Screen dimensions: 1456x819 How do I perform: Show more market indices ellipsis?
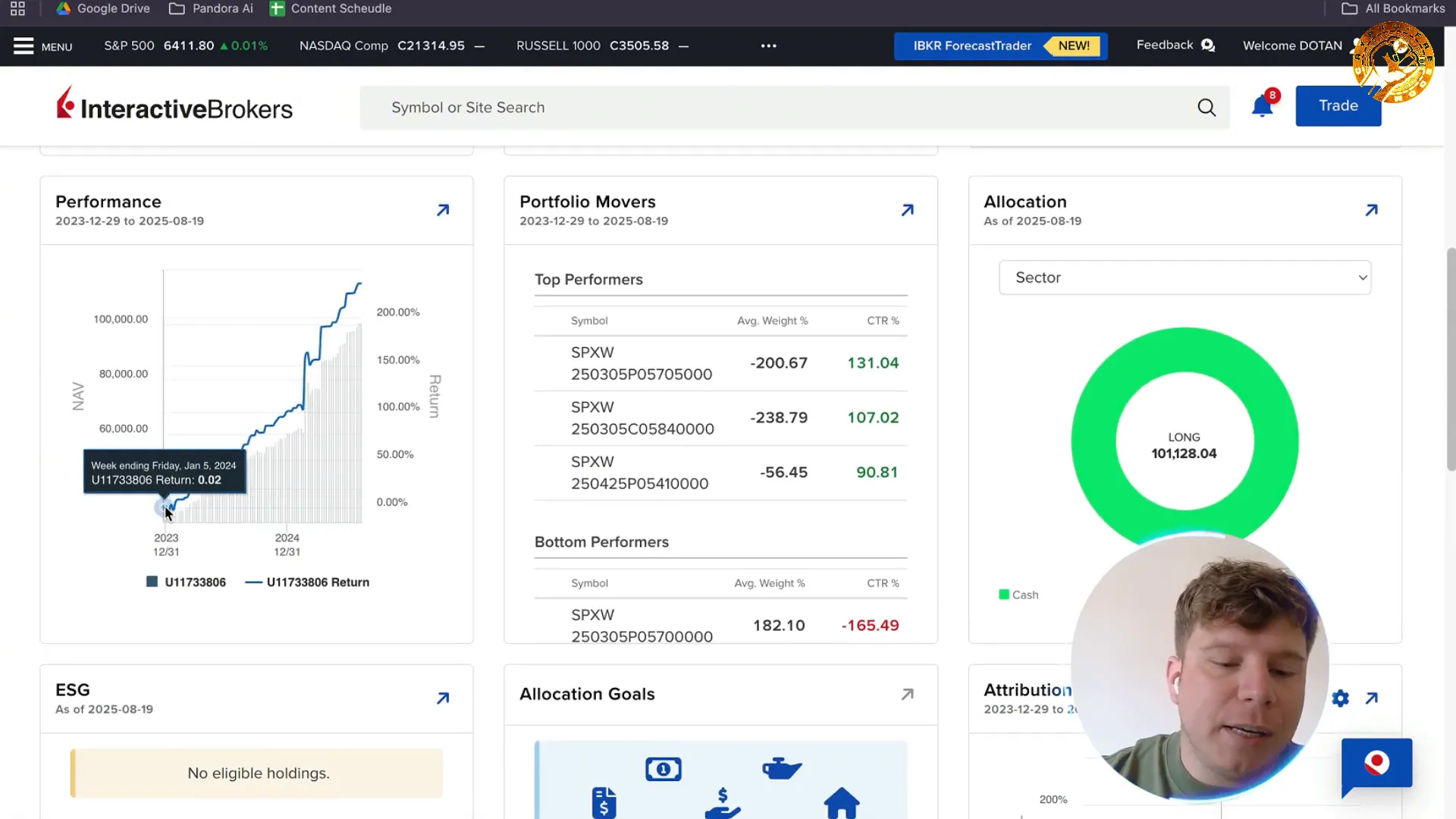[x=769, y=46]
